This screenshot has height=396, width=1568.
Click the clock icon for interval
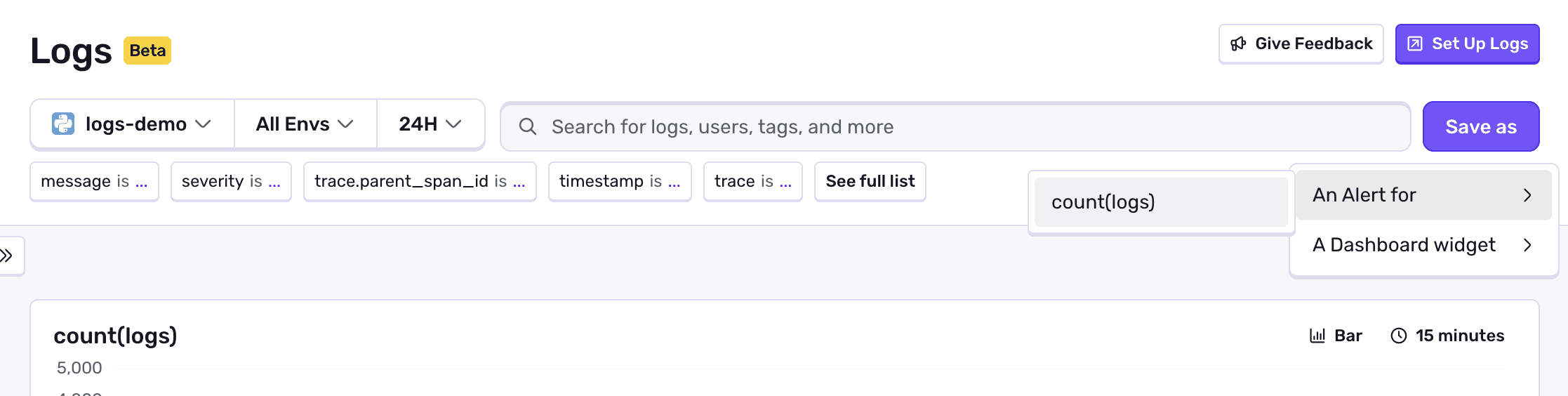point(1399,336)
